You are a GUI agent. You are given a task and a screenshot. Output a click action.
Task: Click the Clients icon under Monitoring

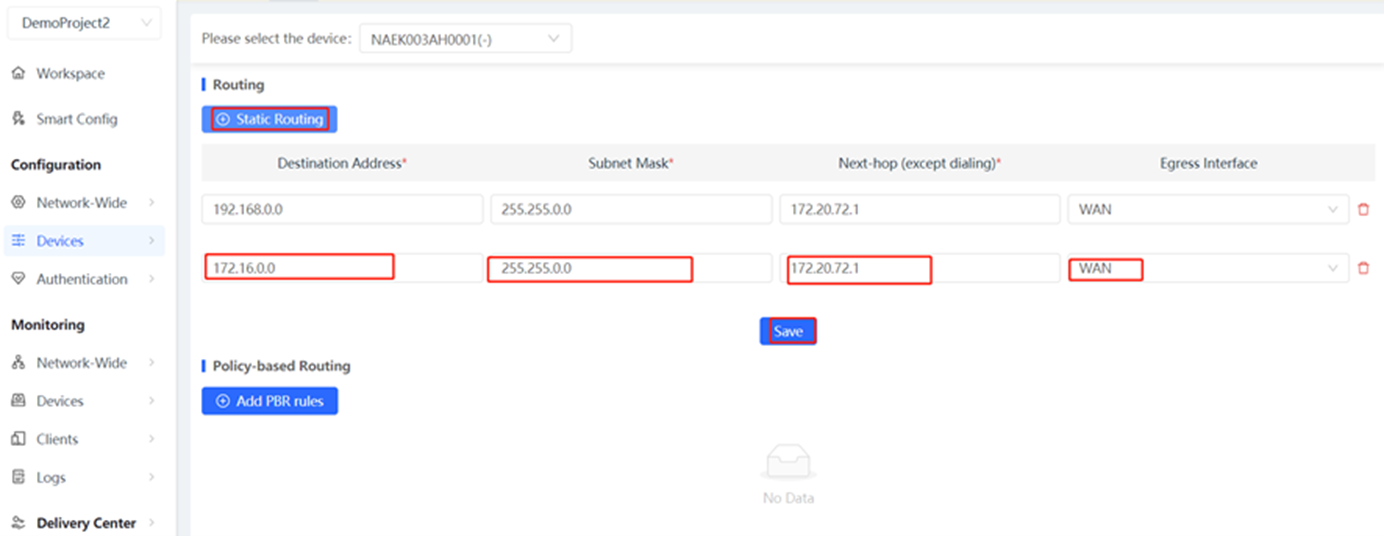click(x=18, y=439)
